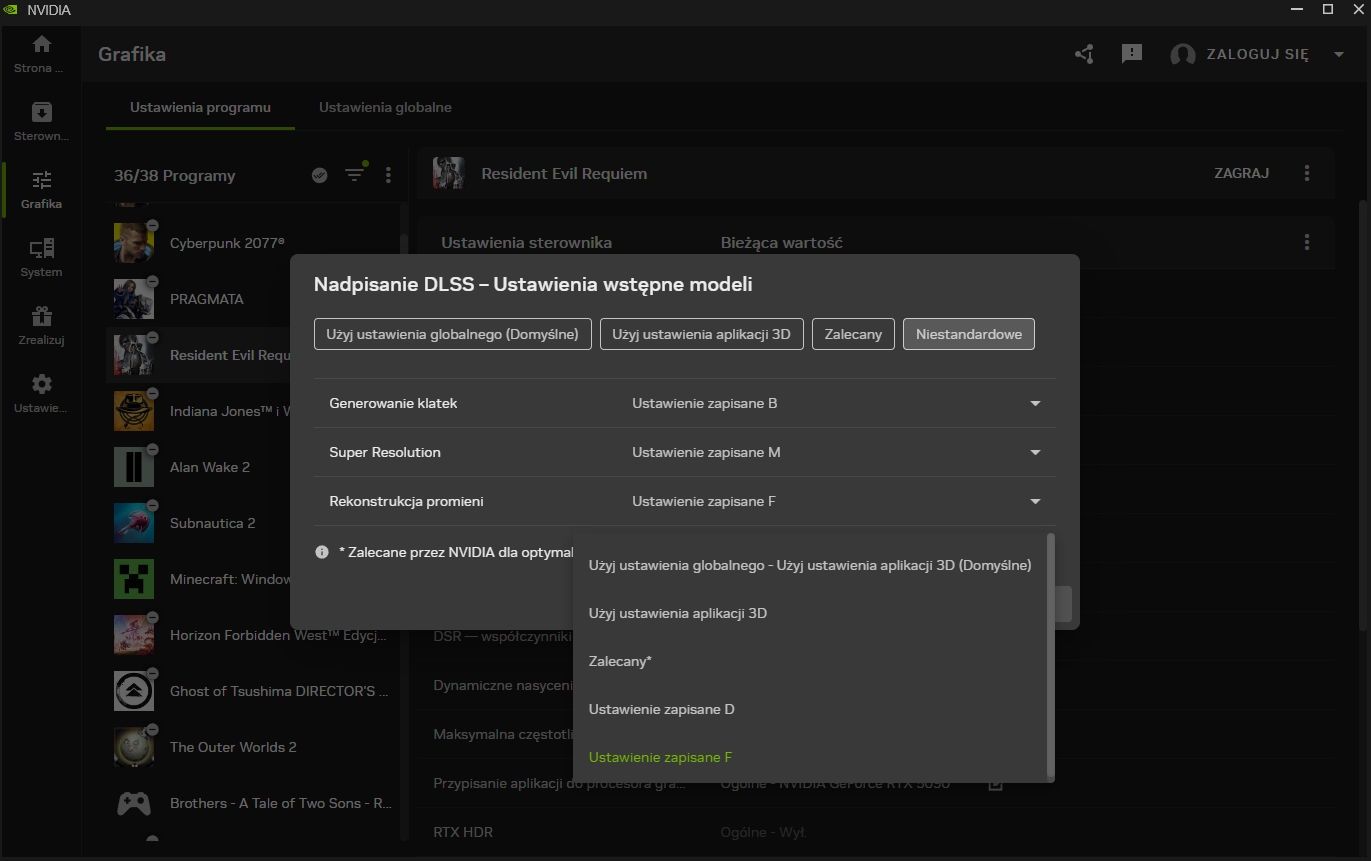Expand the Generowanie klatek preset dropdown
The height and width of the screenshot is (861, 1371).
[1035, 403]
